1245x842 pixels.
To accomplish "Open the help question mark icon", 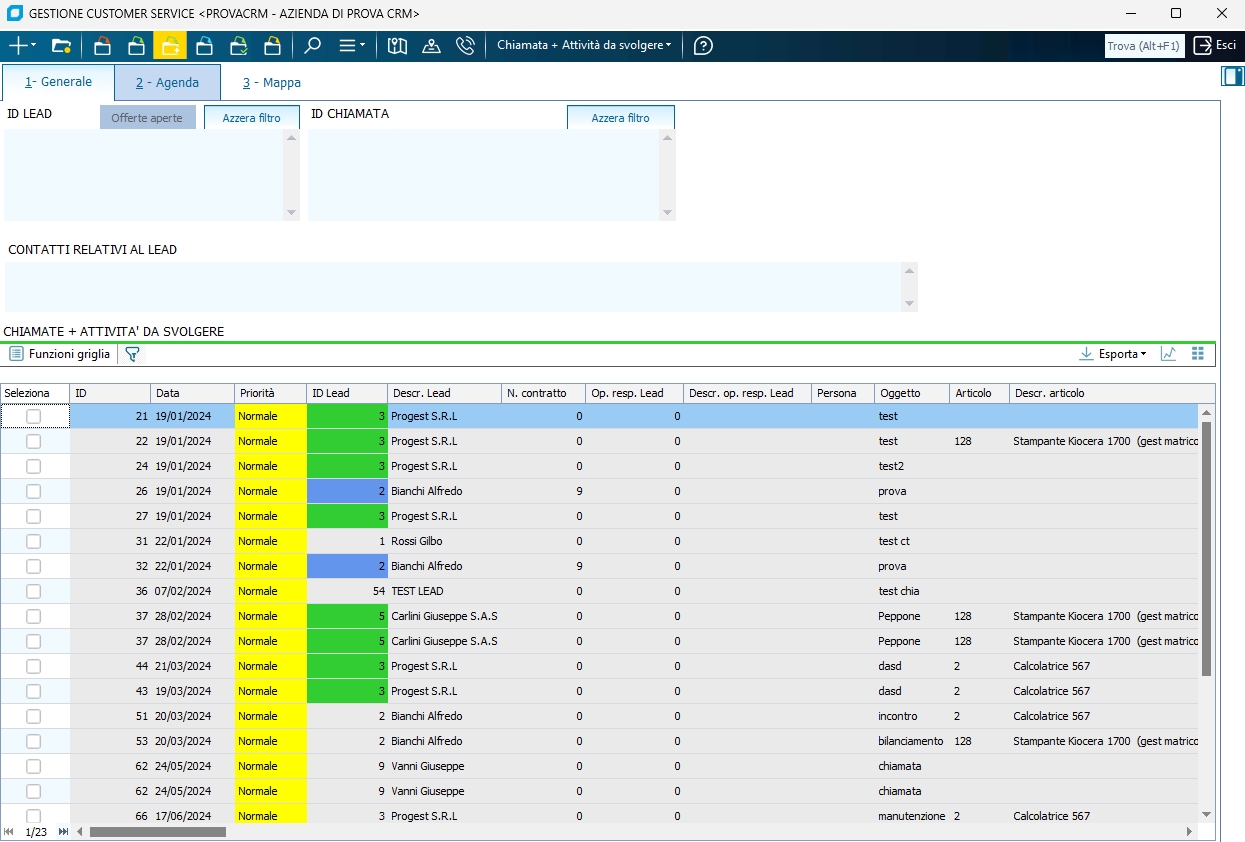I will click(703, 46).
